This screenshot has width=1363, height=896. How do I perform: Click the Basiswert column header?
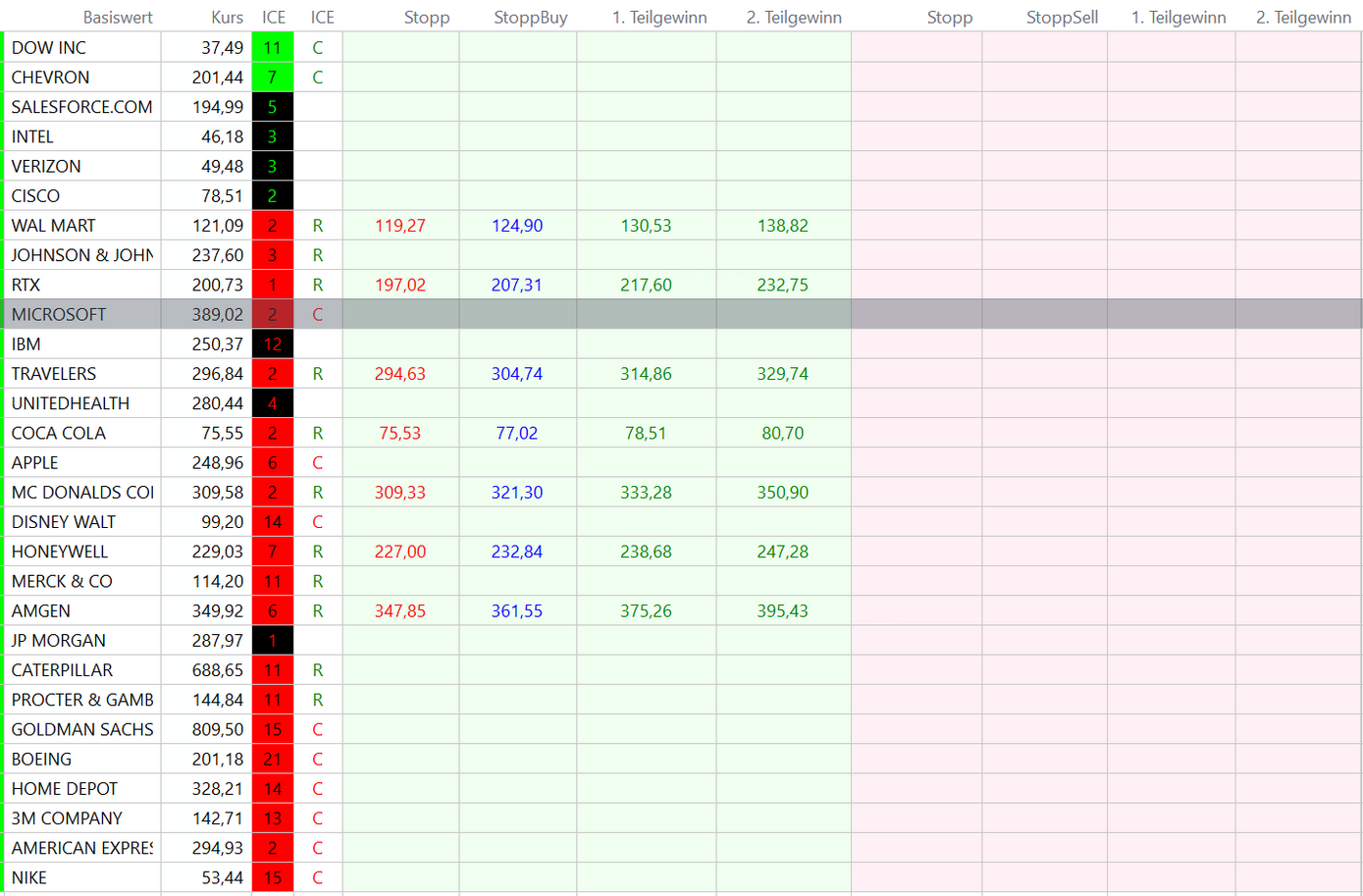point(118,17)
